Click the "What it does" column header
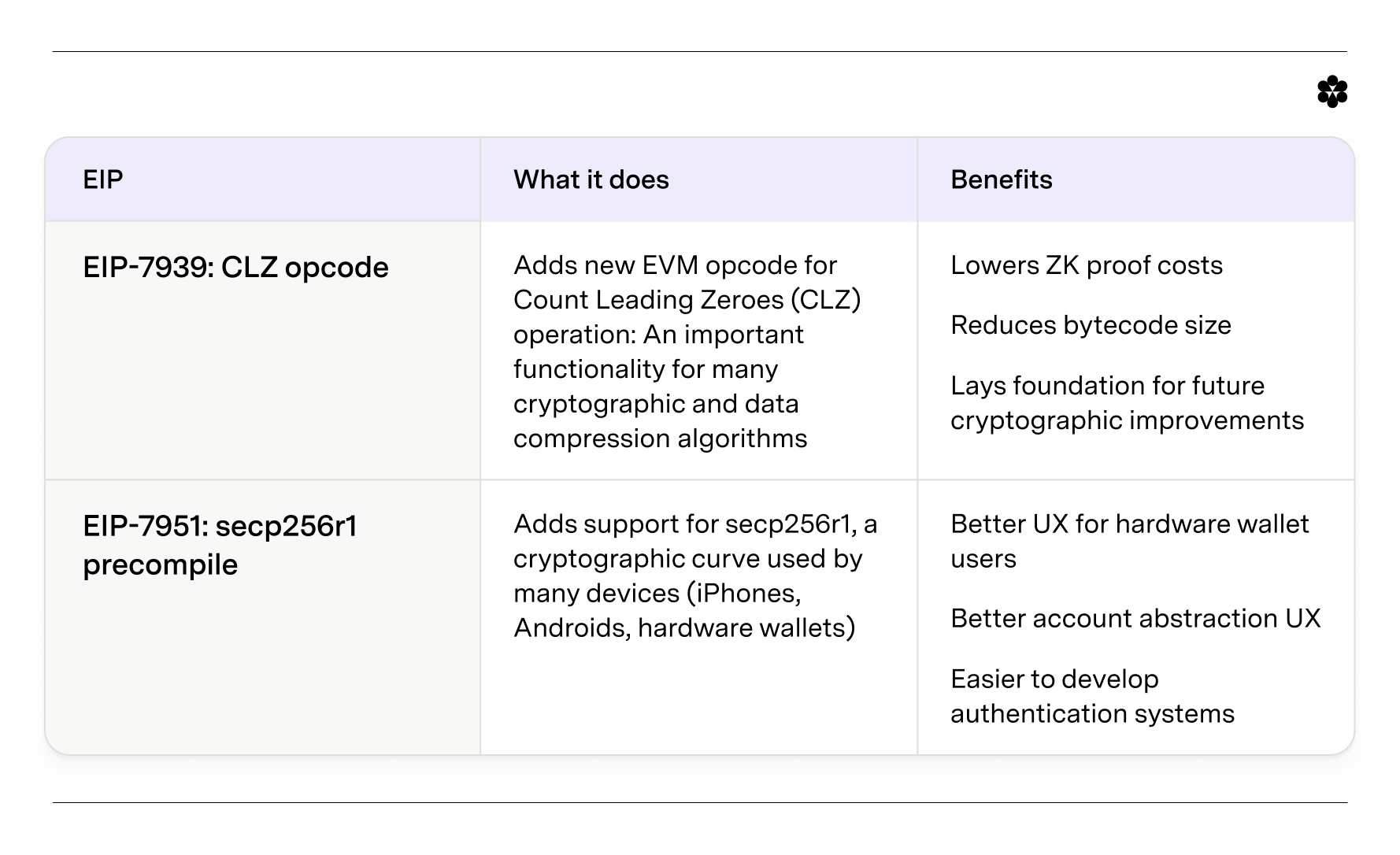 tap(591, 180)
